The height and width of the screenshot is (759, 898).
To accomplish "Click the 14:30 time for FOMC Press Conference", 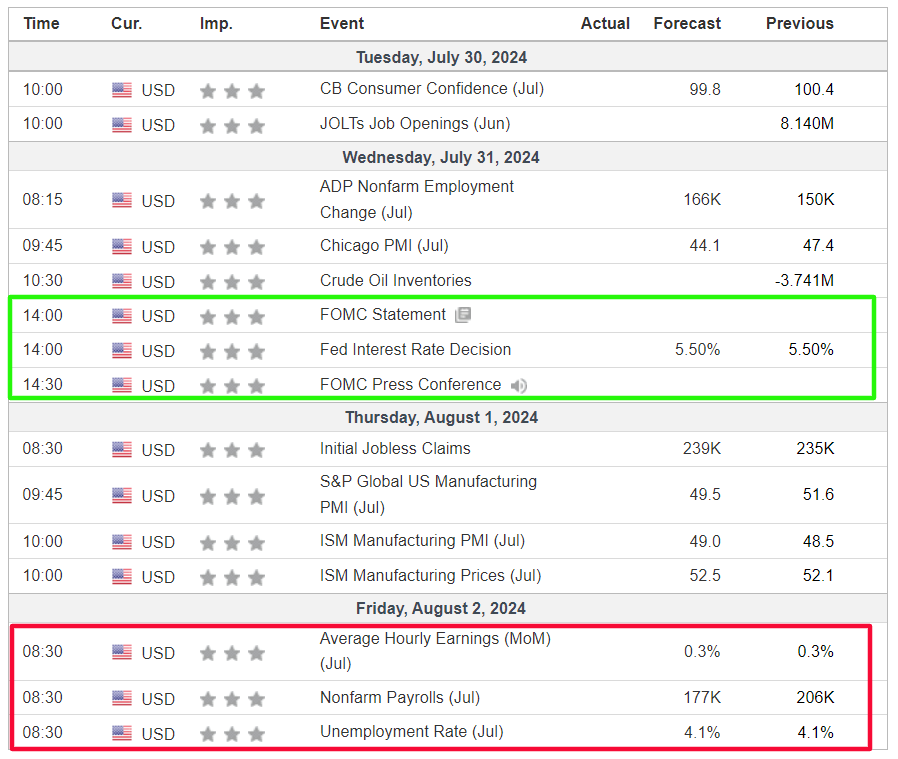I will [x=43, y=385].
